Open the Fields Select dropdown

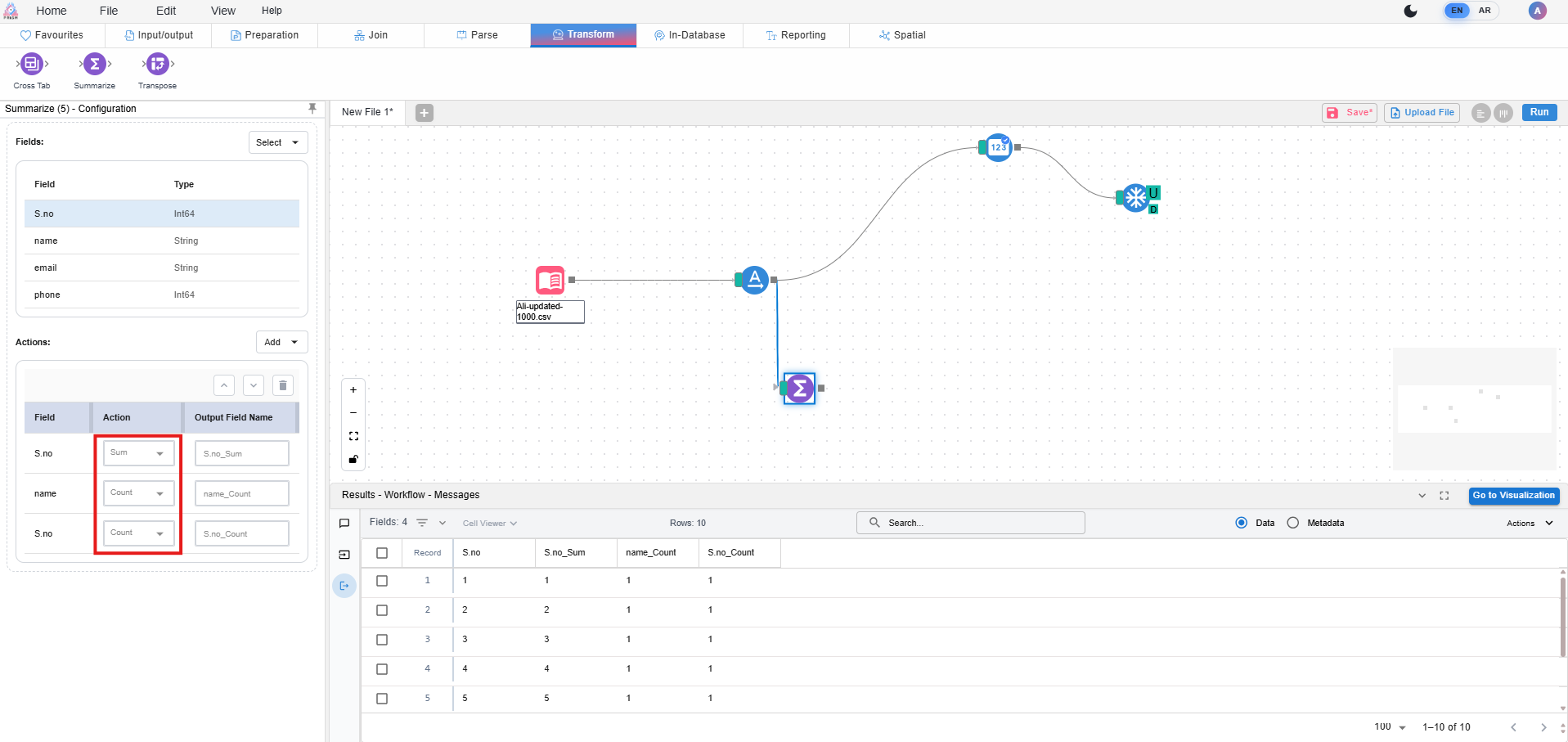coord(278,142)
